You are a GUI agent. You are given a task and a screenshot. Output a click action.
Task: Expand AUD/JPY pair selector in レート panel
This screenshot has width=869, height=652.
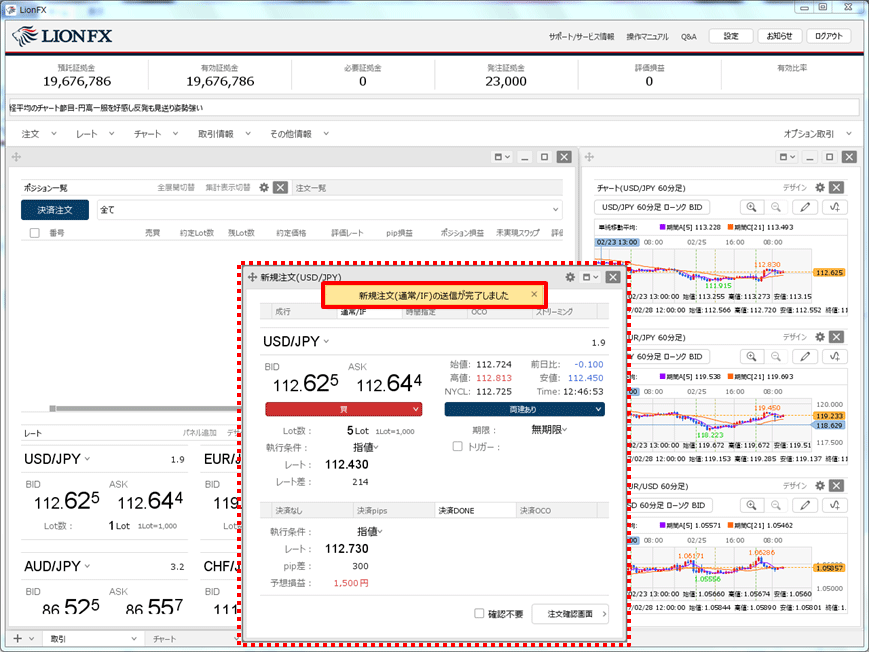point(57,566)
